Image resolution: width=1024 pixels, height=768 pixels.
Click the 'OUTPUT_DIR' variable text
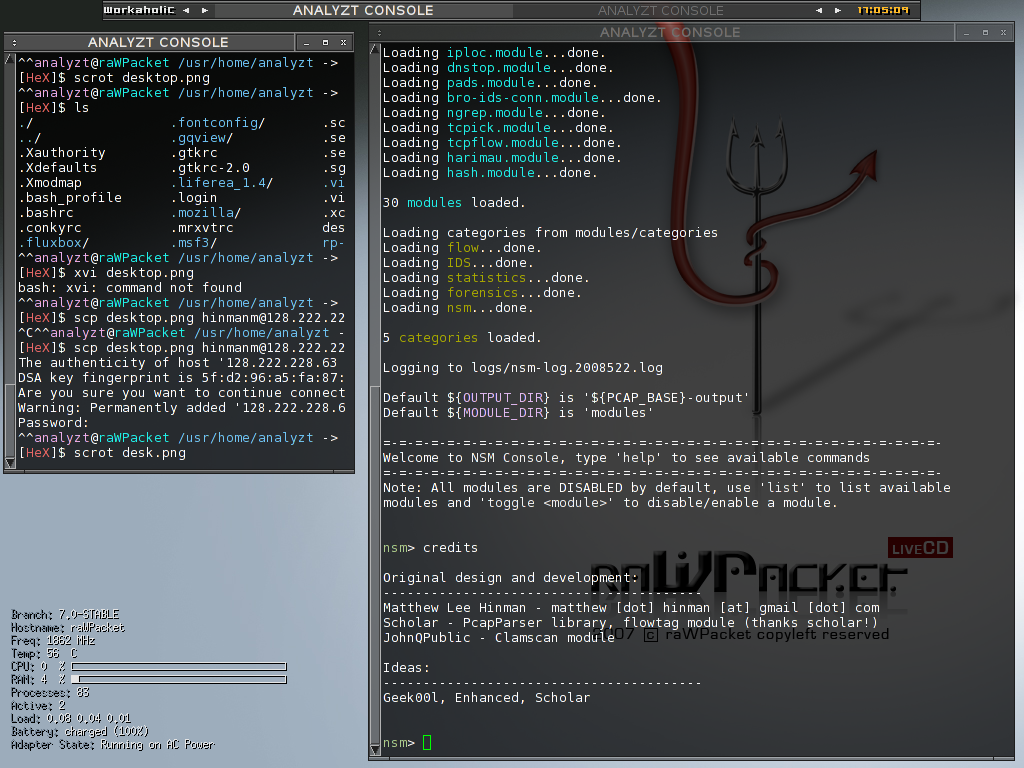click(503, 398)
